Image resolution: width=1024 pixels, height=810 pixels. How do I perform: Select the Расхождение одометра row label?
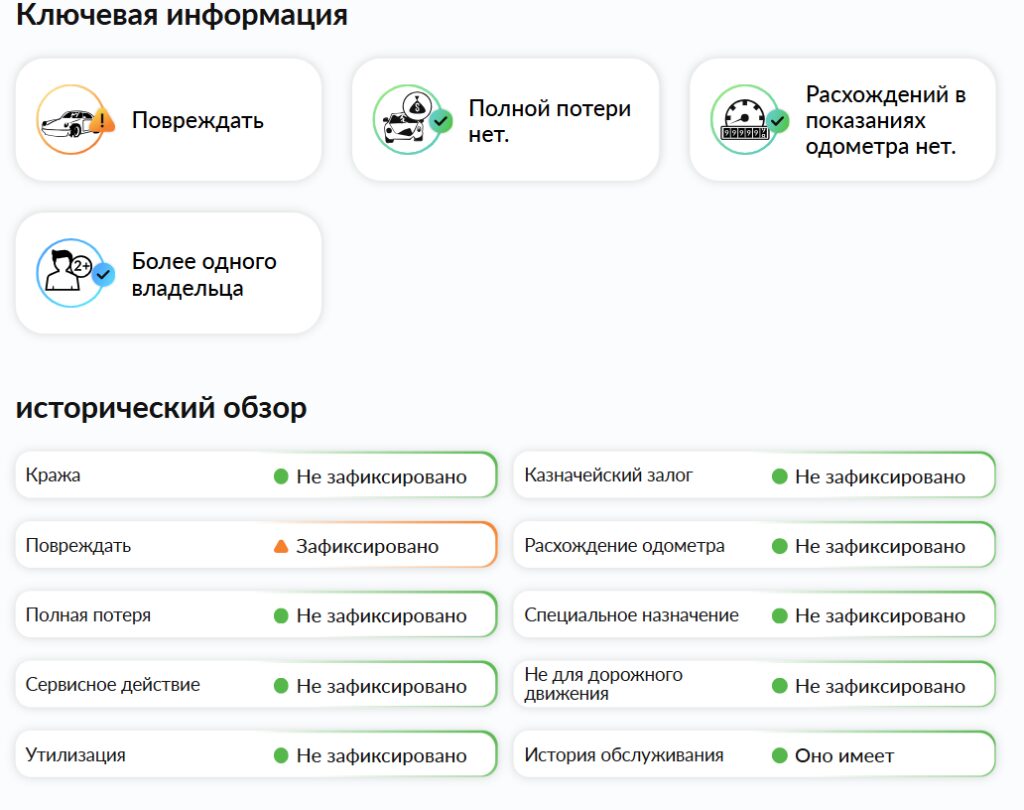pos(624,545)
